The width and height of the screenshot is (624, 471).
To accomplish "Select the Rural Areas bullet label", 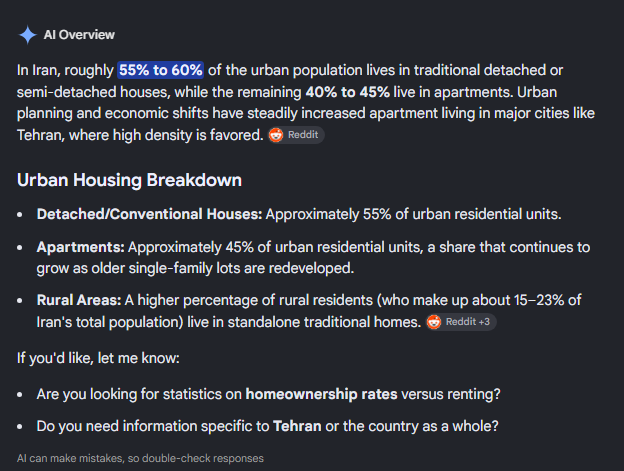I will (x=79, y=300).
